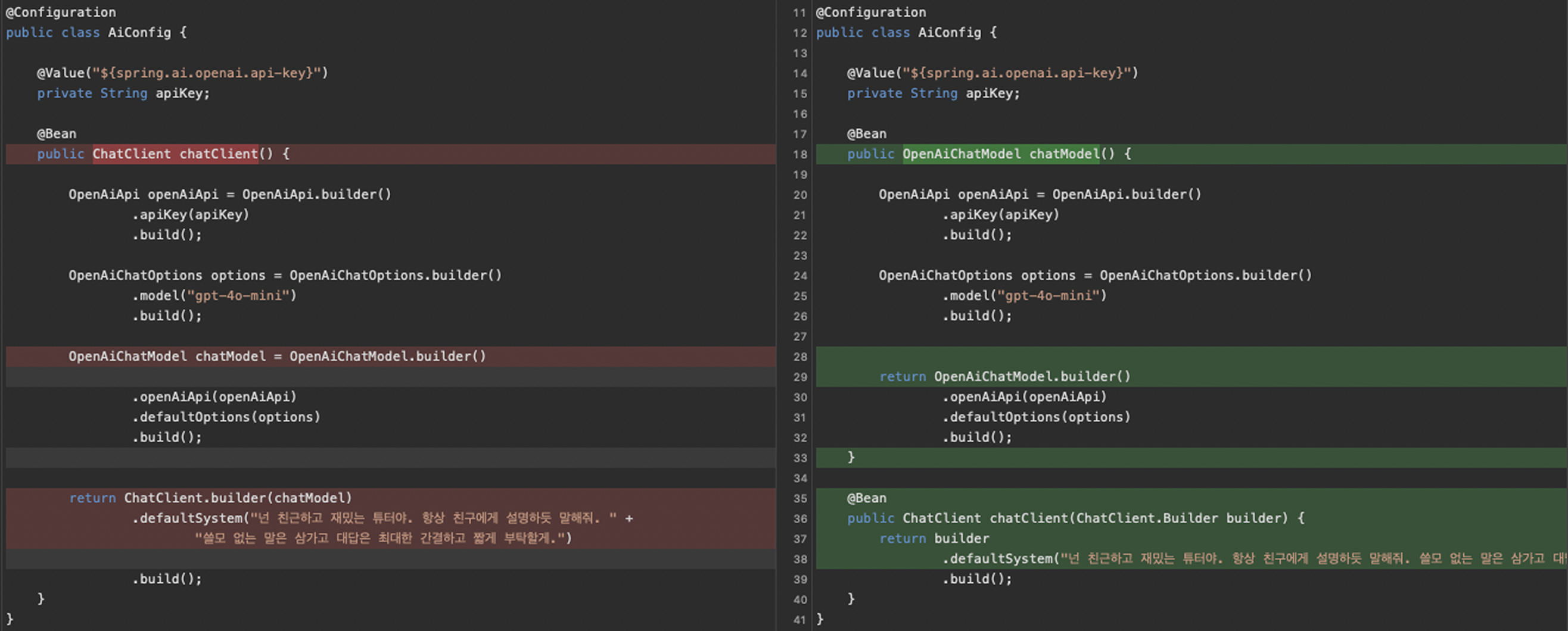Click '@Configuration' annotation in left pane
Screen dimensions: 1568x631
tap(61, 12)
